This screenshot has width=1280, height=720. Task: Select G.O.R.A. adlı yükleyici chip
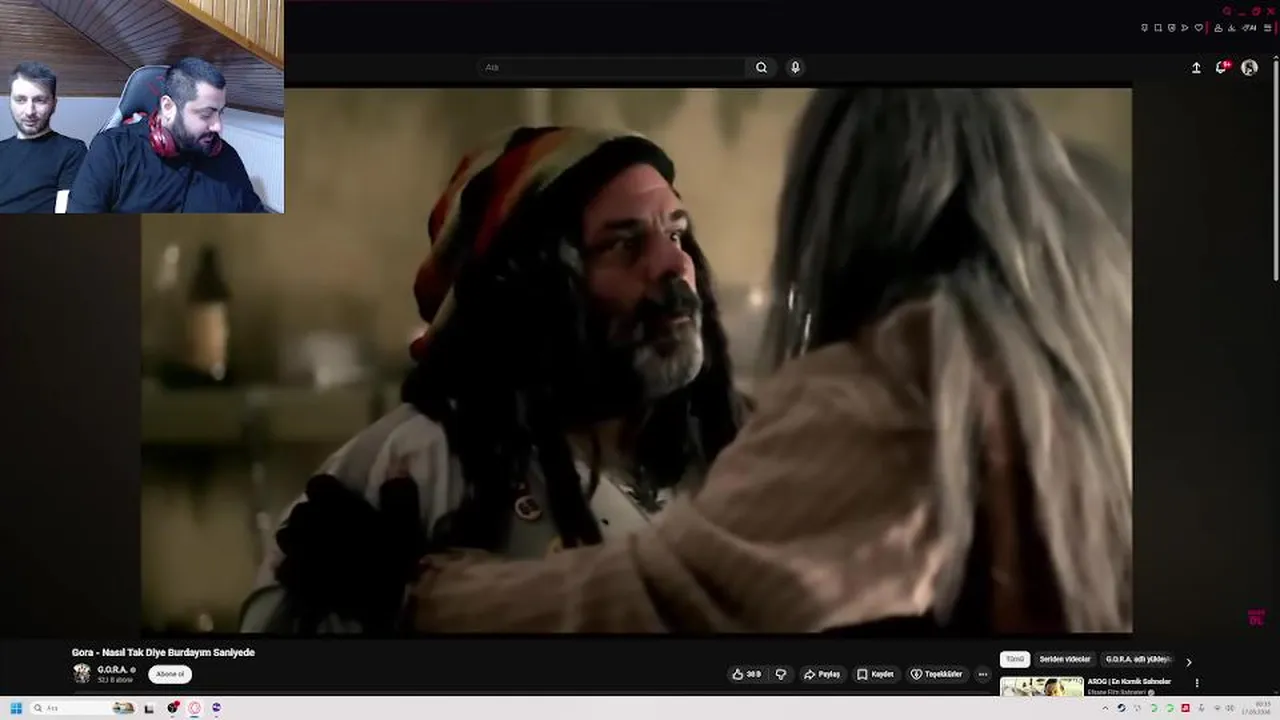[x=1138, y=660]
